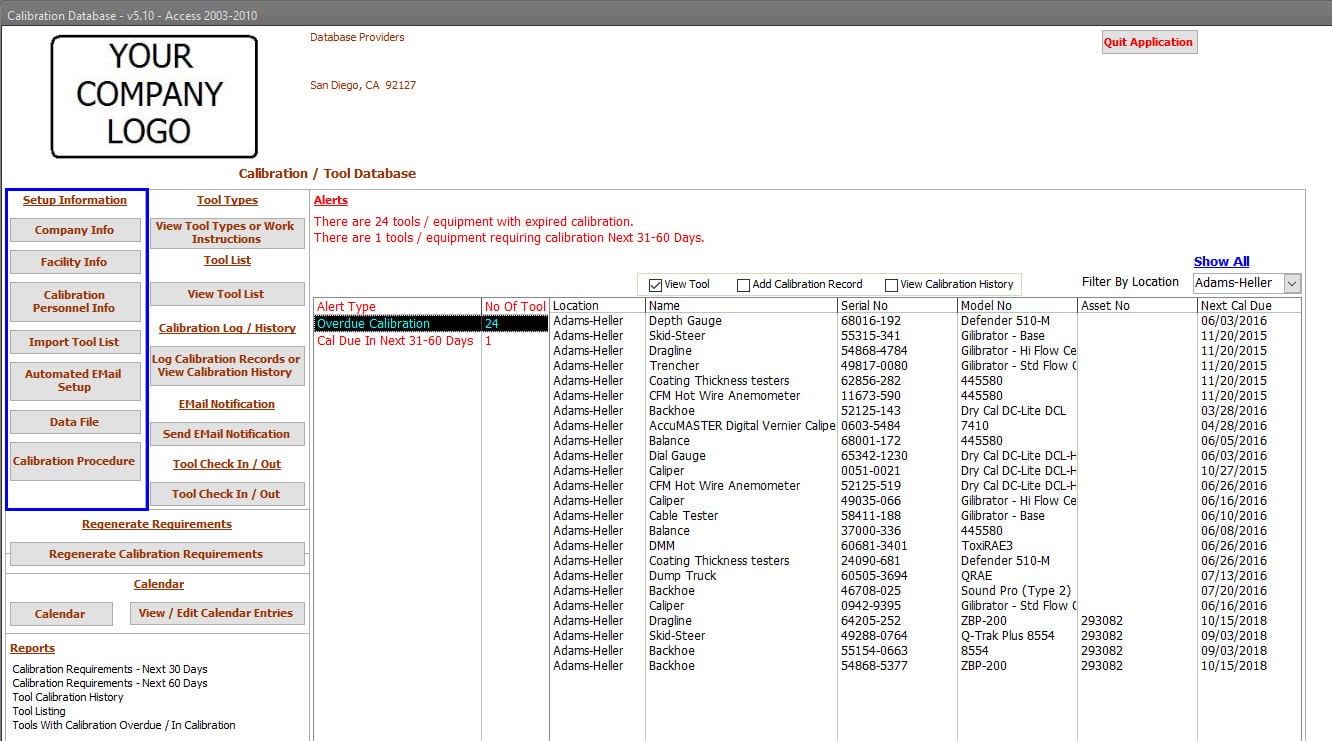Click the Alert Type column header

coord(398,307)
